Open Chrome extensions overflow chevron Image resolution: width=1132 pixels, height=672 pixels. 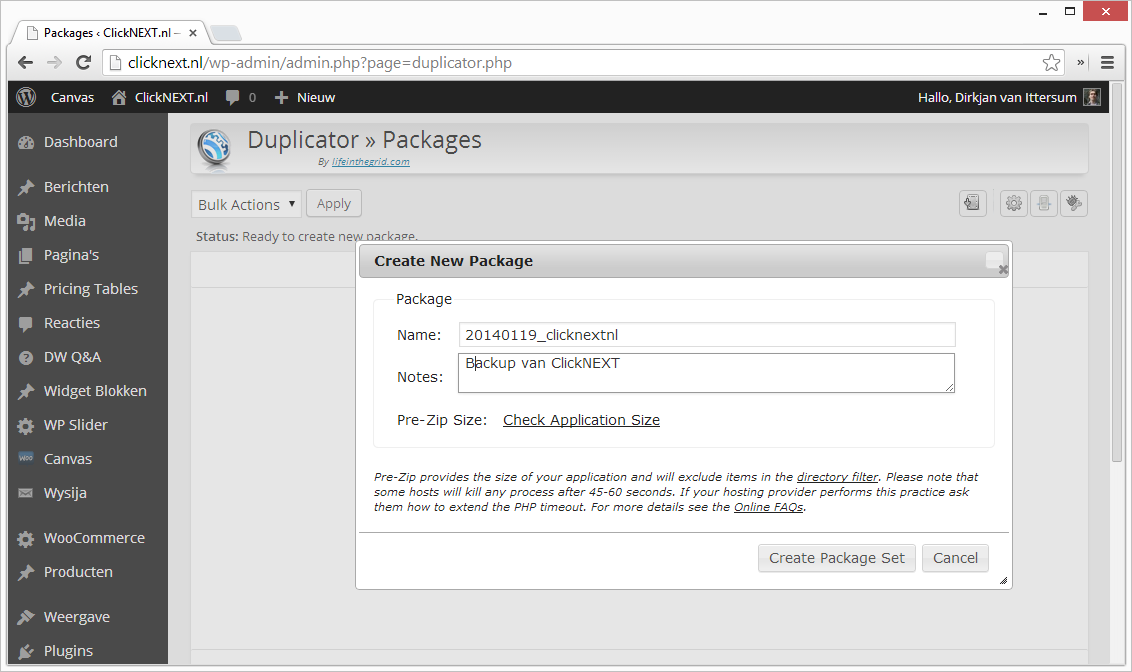(x=1081, y=63)
